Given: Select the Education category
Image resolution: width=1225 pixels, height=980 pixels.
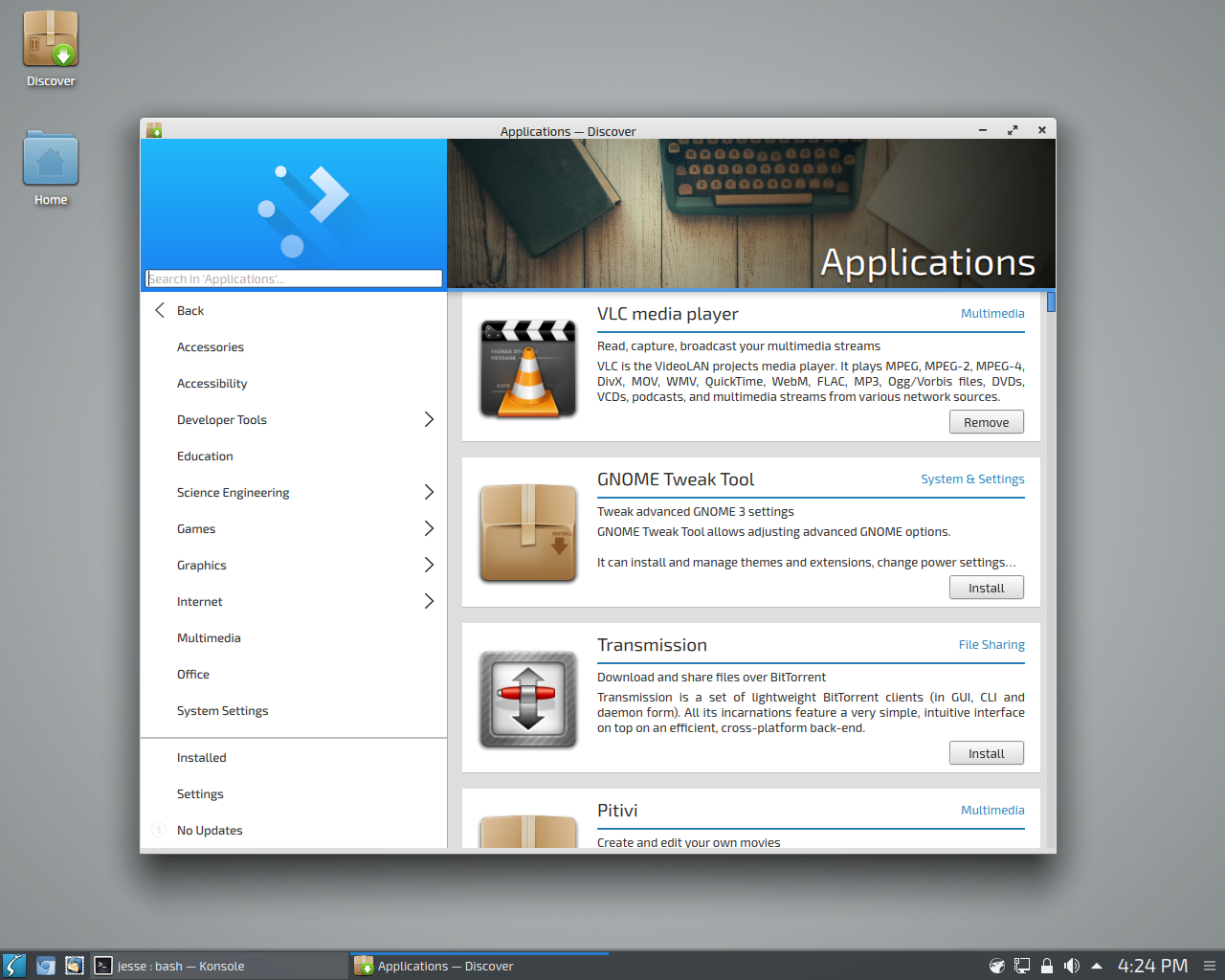Looking at the screenshot, I should click(294, 456).
